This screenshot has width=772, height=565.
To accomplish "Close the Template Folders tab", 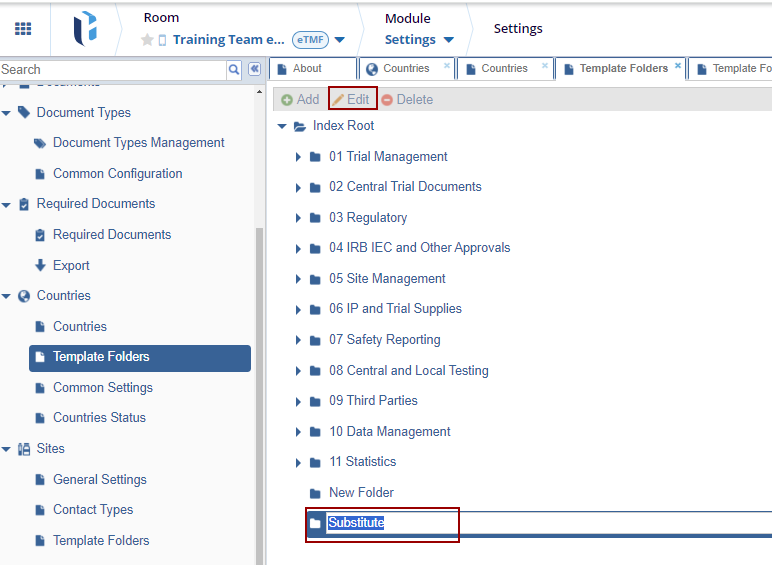I will (678, 66).
